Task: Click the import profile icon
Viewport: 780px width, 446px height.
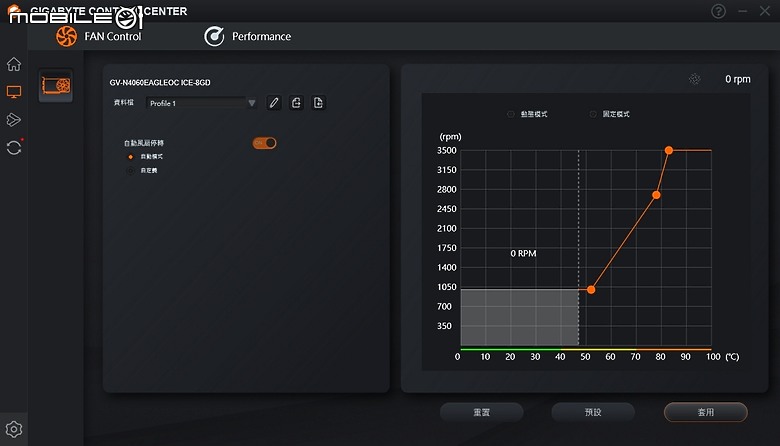Action: (x=296, y=103)
